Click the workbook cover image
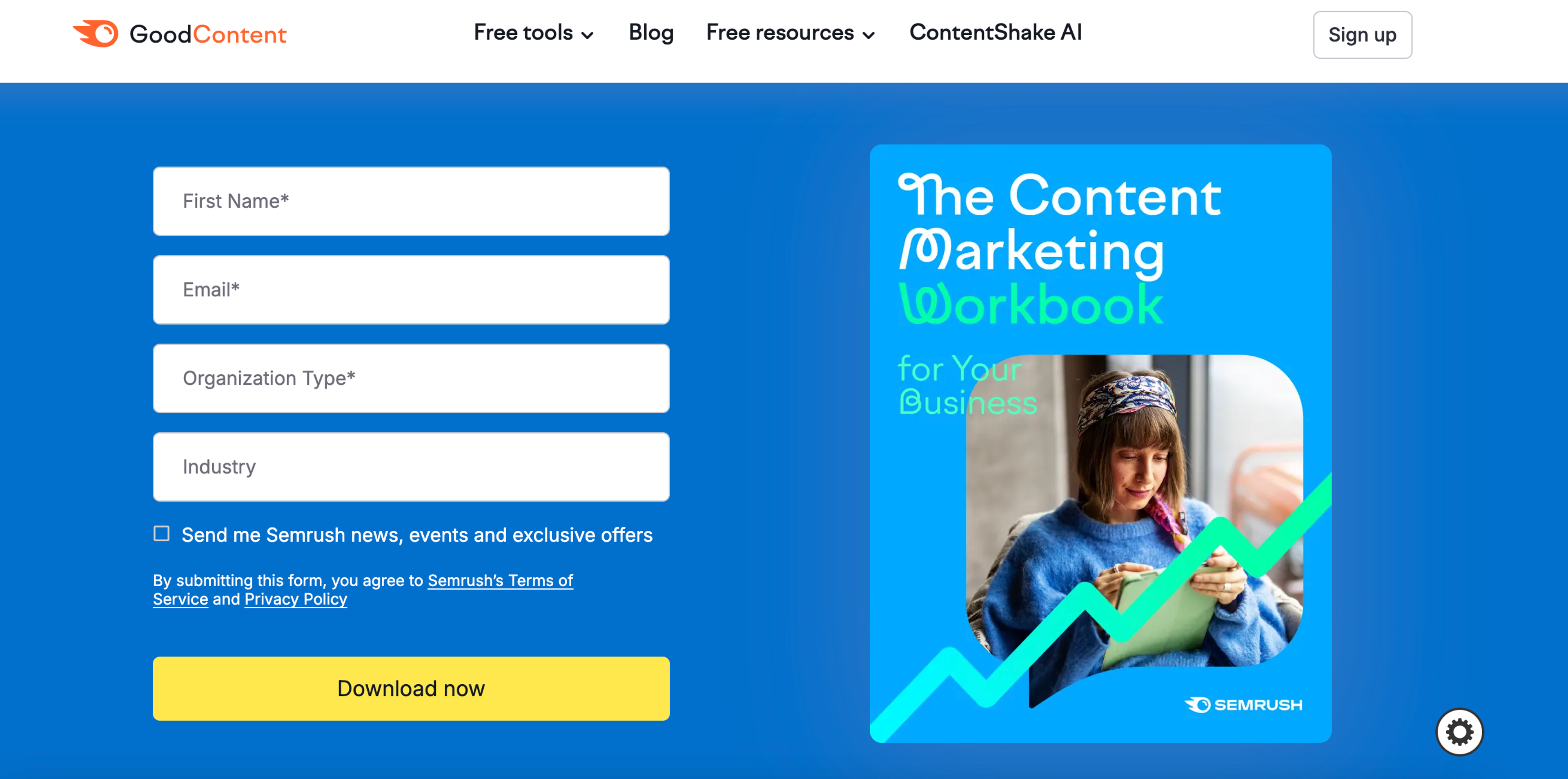1568x779 pixels. pyautogui.click(x=1100, y=450)
